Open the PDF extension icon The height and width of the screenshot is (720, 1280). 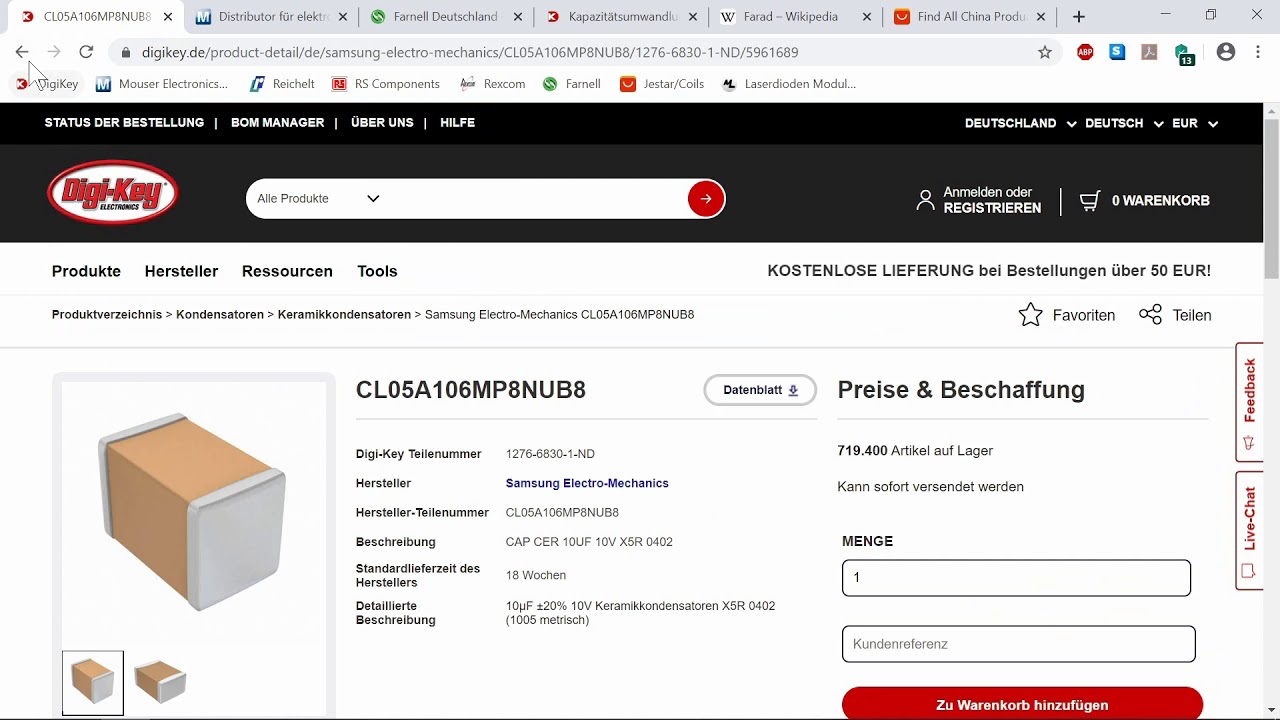click(x=1150, y=53)
